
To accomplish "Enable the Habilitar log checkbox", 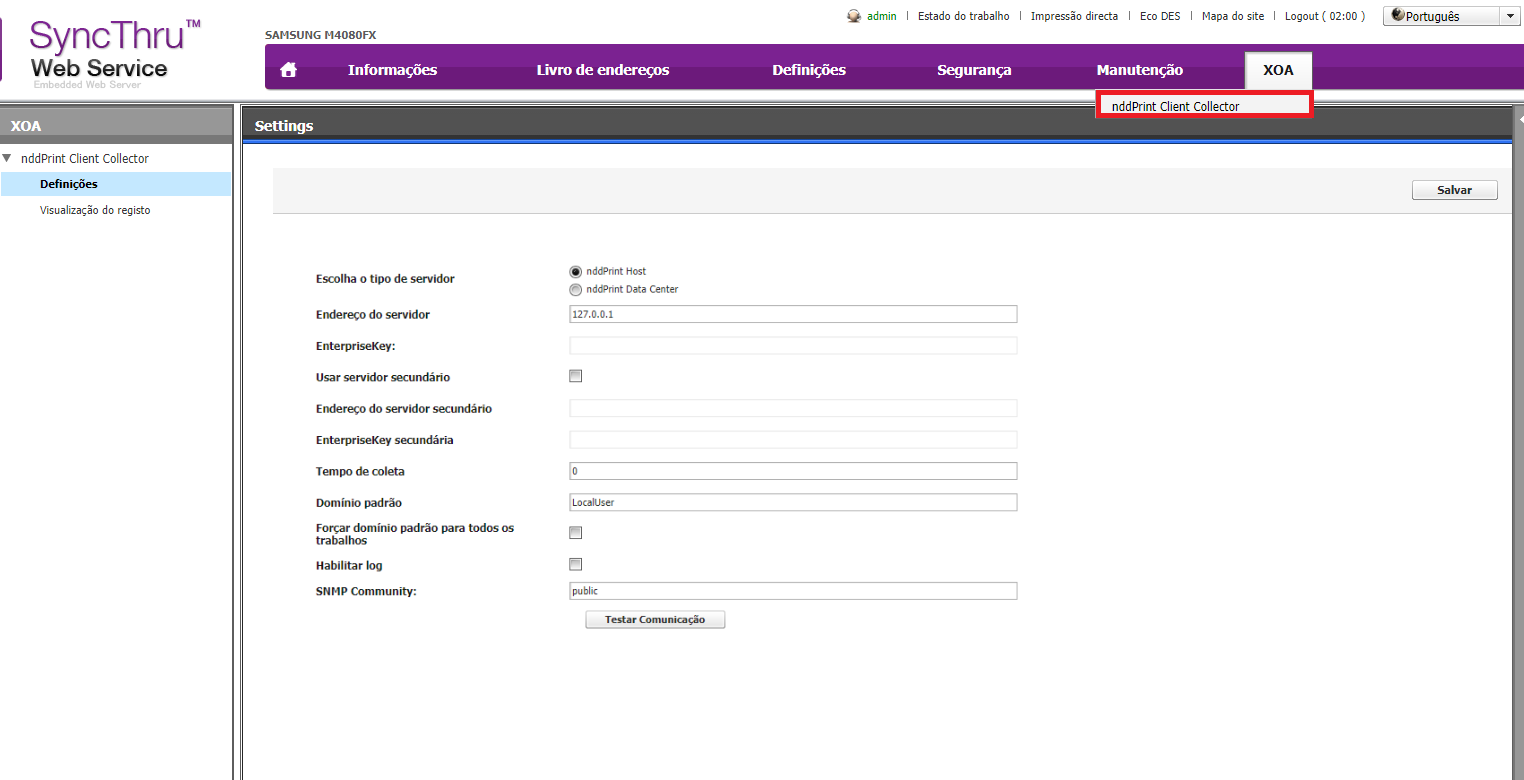I will [x=575, y=565].
